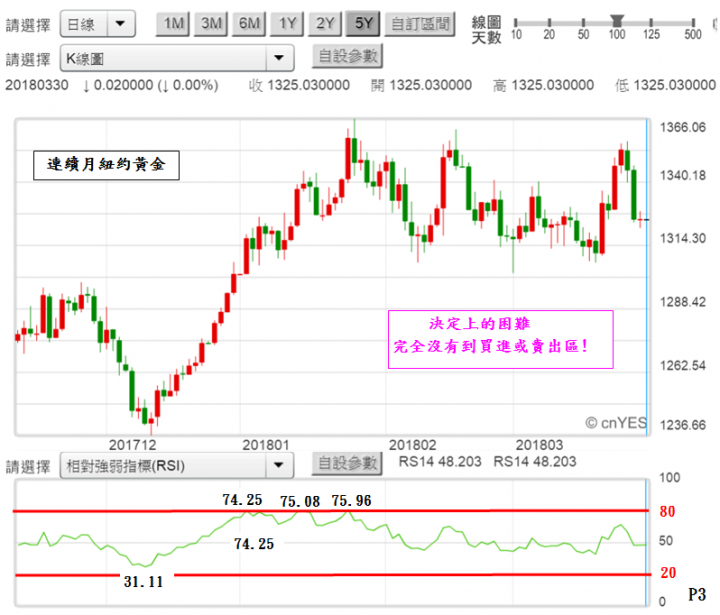720x615 pixels.
Task: Click the blue cursor line on chart
Action: (x=647, y=276)
